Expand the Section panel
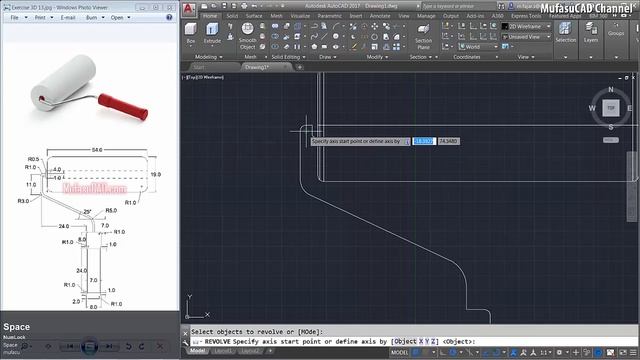 [x=420, y=57]
